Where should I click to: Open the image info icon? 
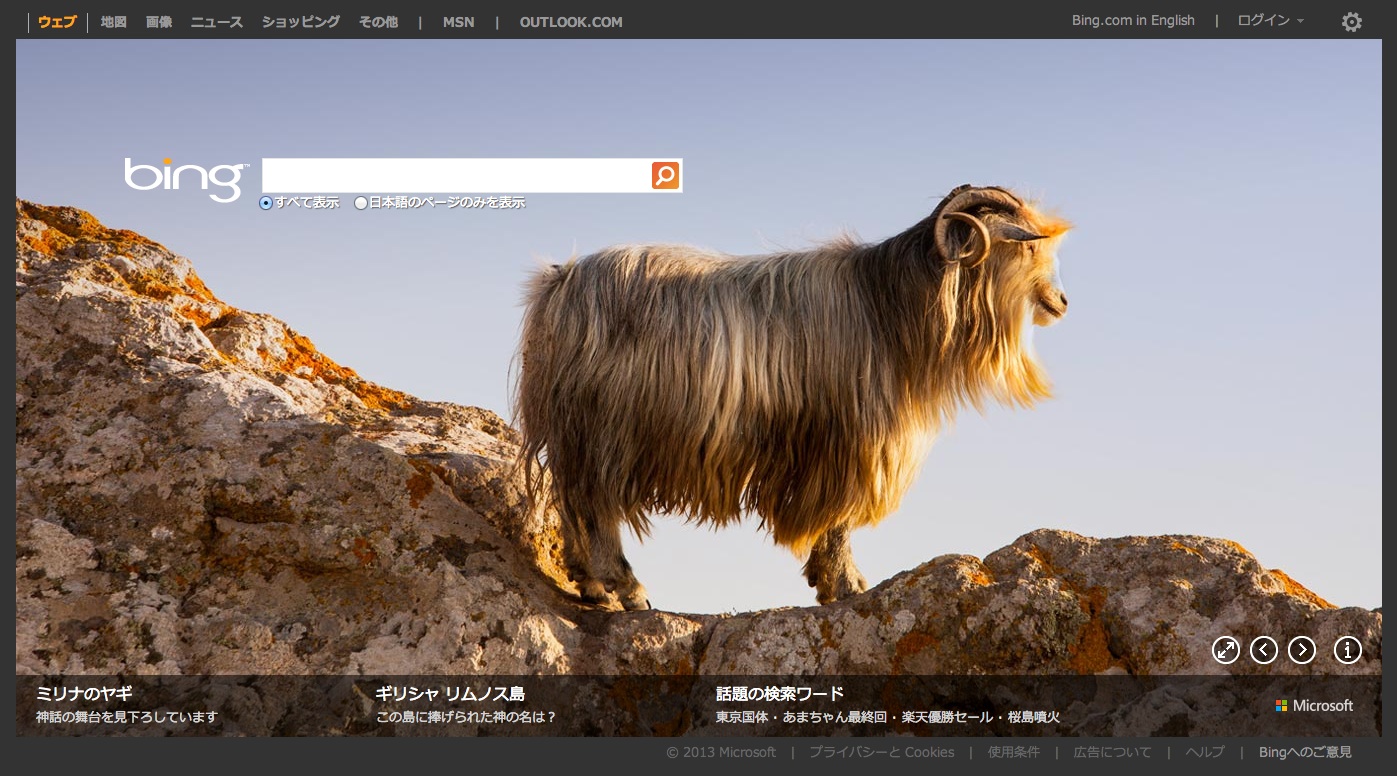[x=1347, y=650]
